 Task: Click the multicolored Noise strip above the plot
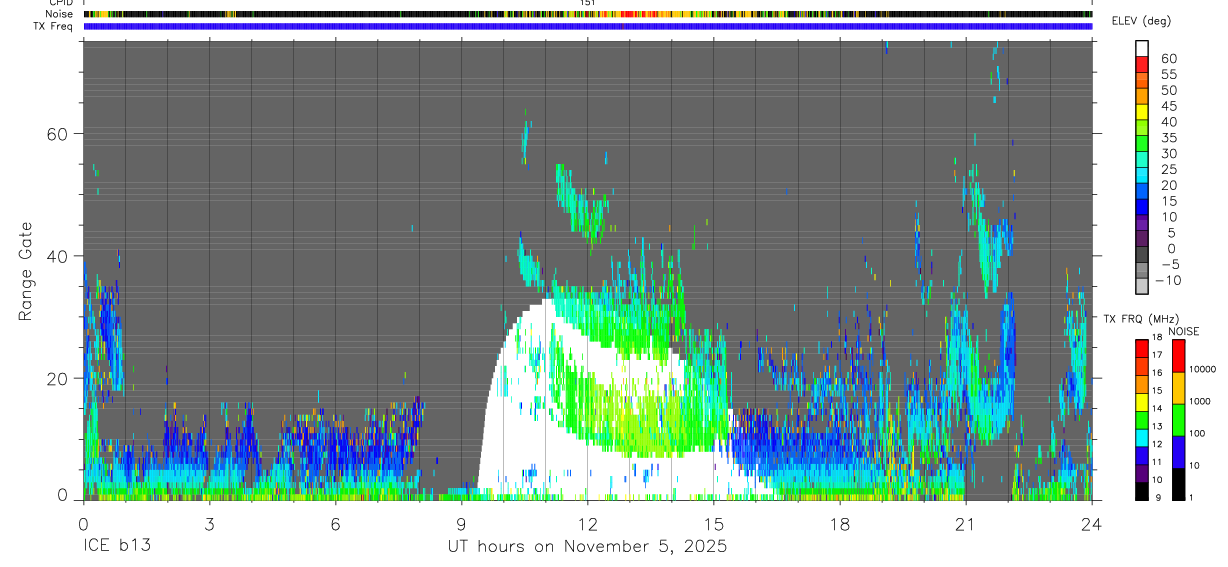point(587,14)
